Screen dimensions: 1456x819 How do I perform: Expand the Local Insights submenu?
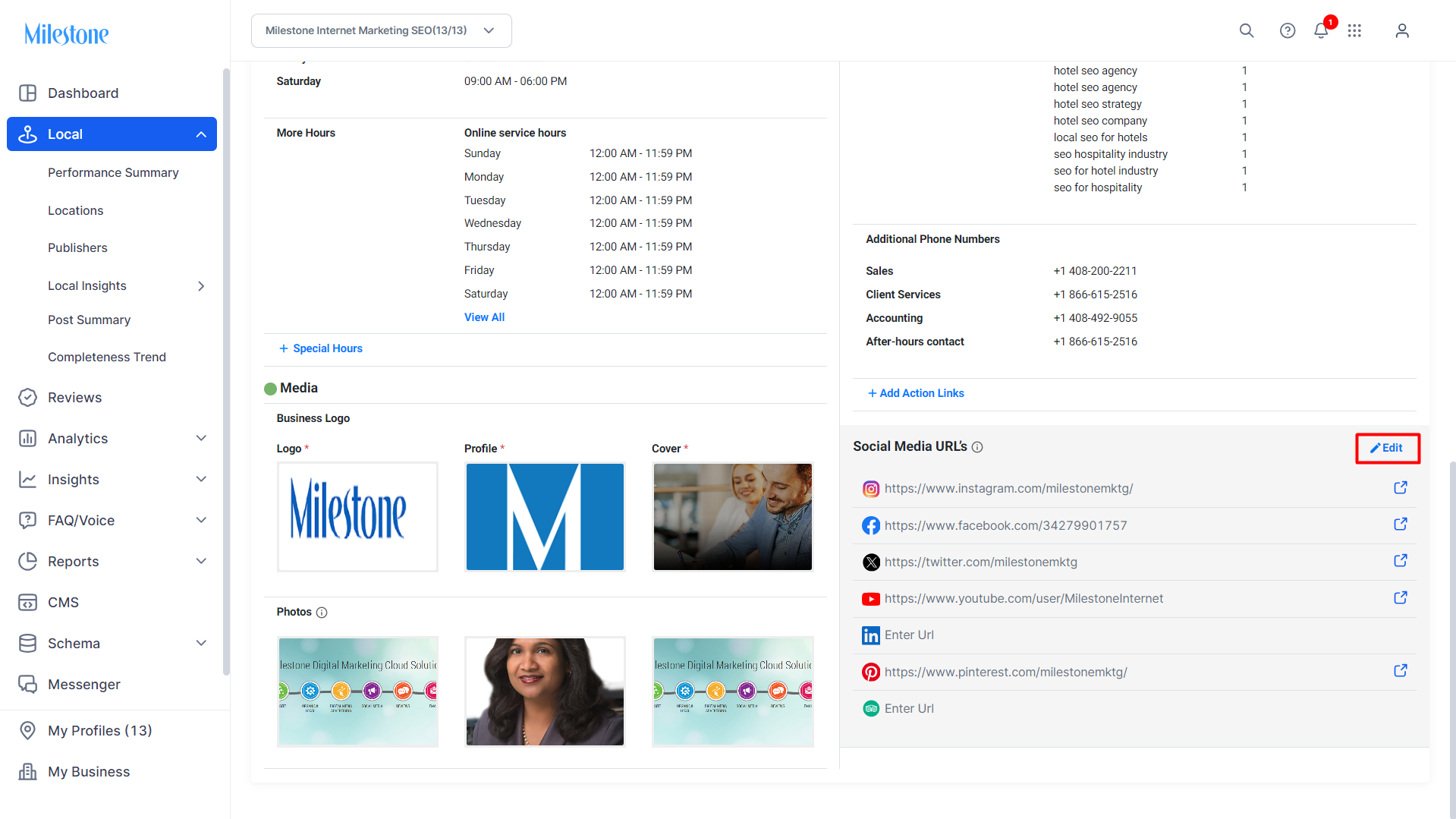point(201,286)
